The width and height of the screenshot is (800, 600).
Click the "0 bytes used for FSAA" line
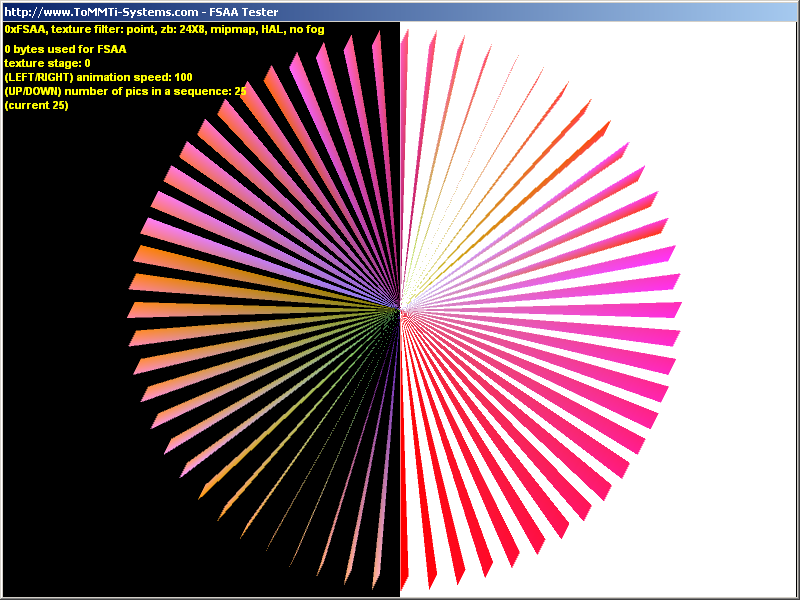pyautogui.click(x=66, y=49)
